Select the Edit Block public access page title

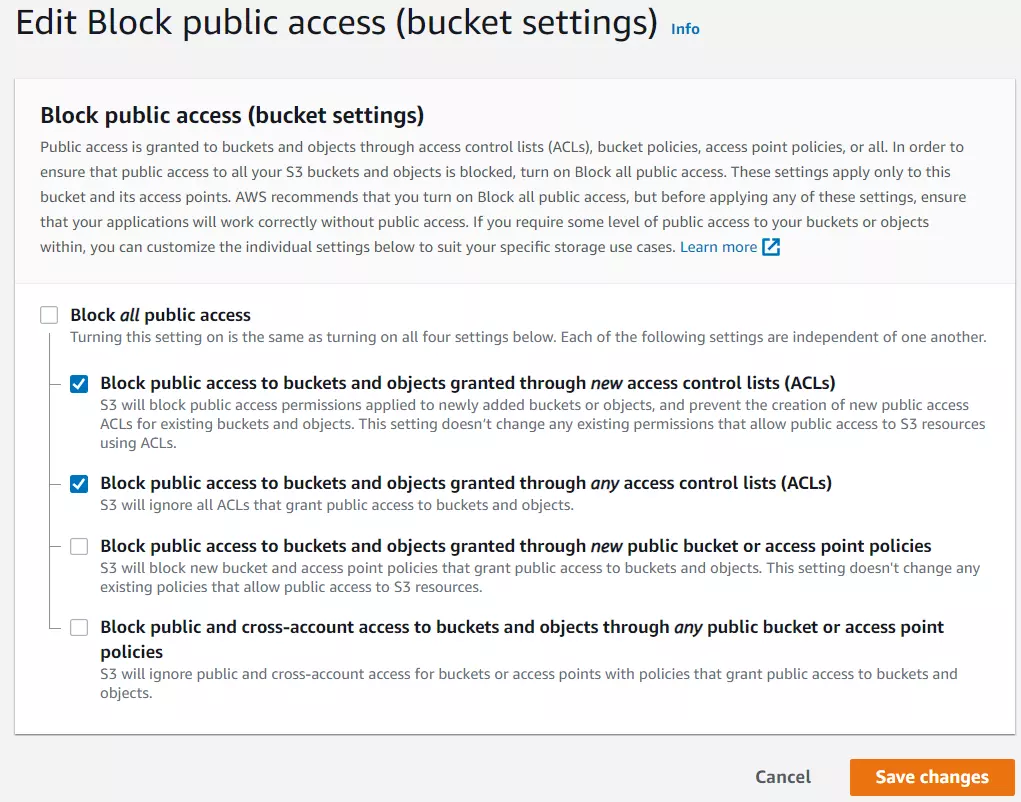[x=337, y=23]
